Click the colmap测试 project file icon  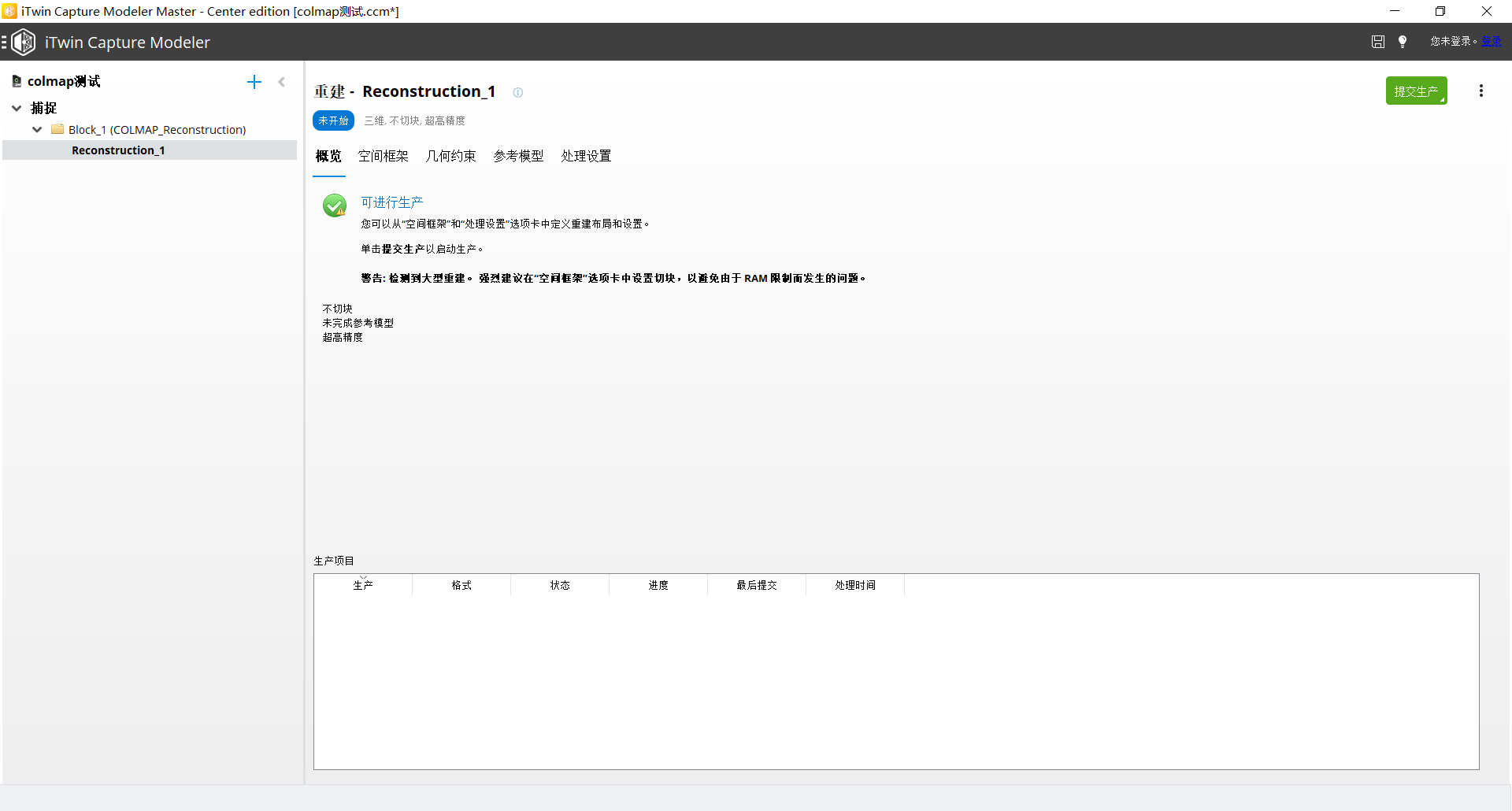point(17,82)
